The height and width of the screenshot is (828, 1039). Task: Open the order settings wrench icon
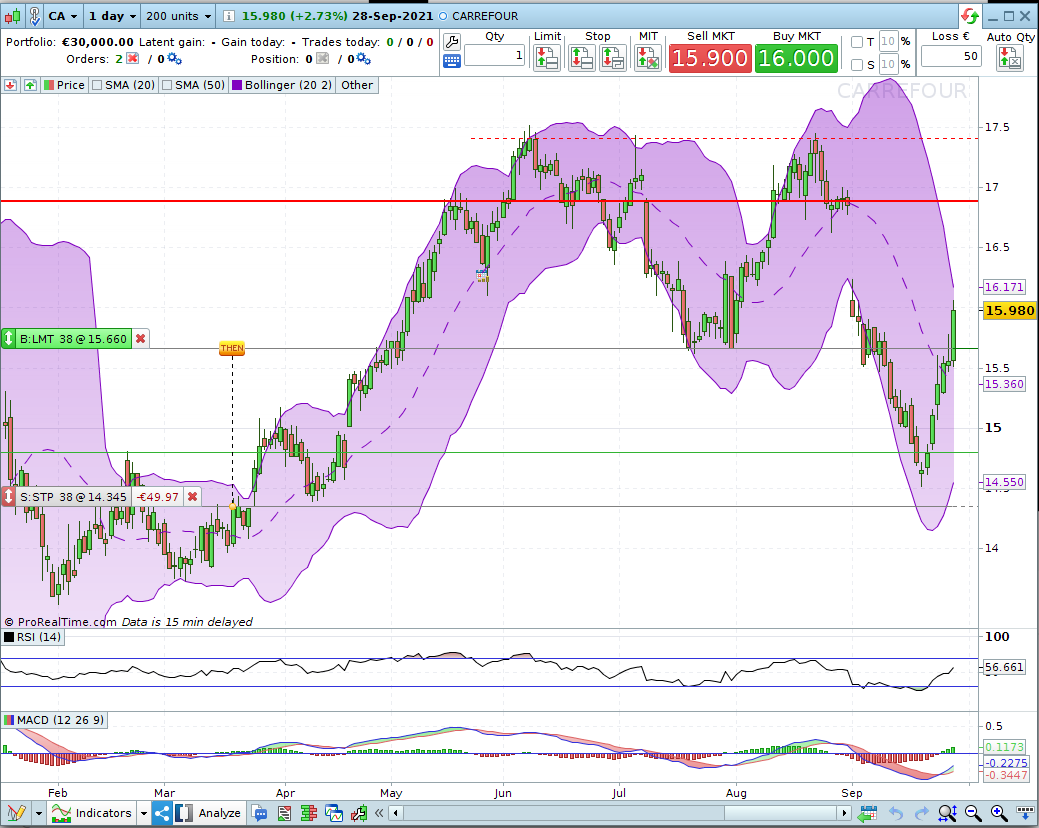[x=452, y=42]
